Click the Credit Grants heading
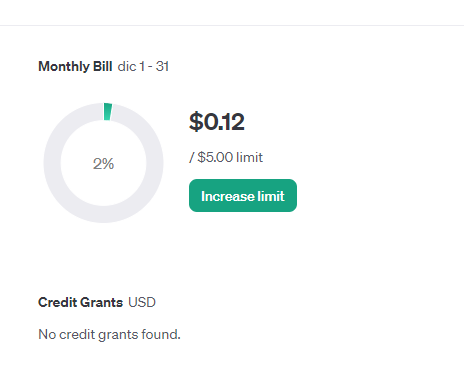The image size is (464, 384). click(80, 302)
